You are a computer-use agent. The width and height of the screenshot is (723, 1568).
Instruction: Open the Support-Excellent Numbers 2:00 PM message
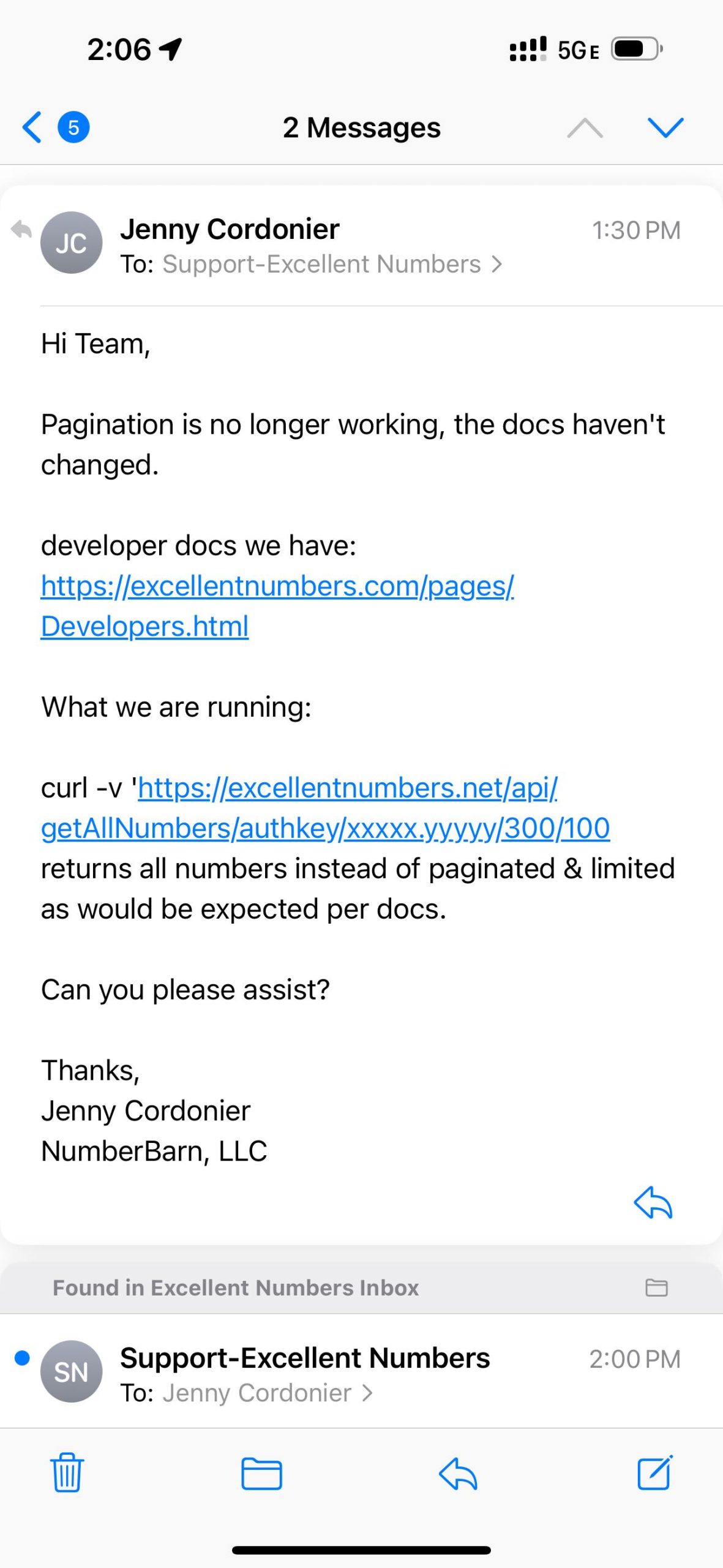coord(361,1372)
